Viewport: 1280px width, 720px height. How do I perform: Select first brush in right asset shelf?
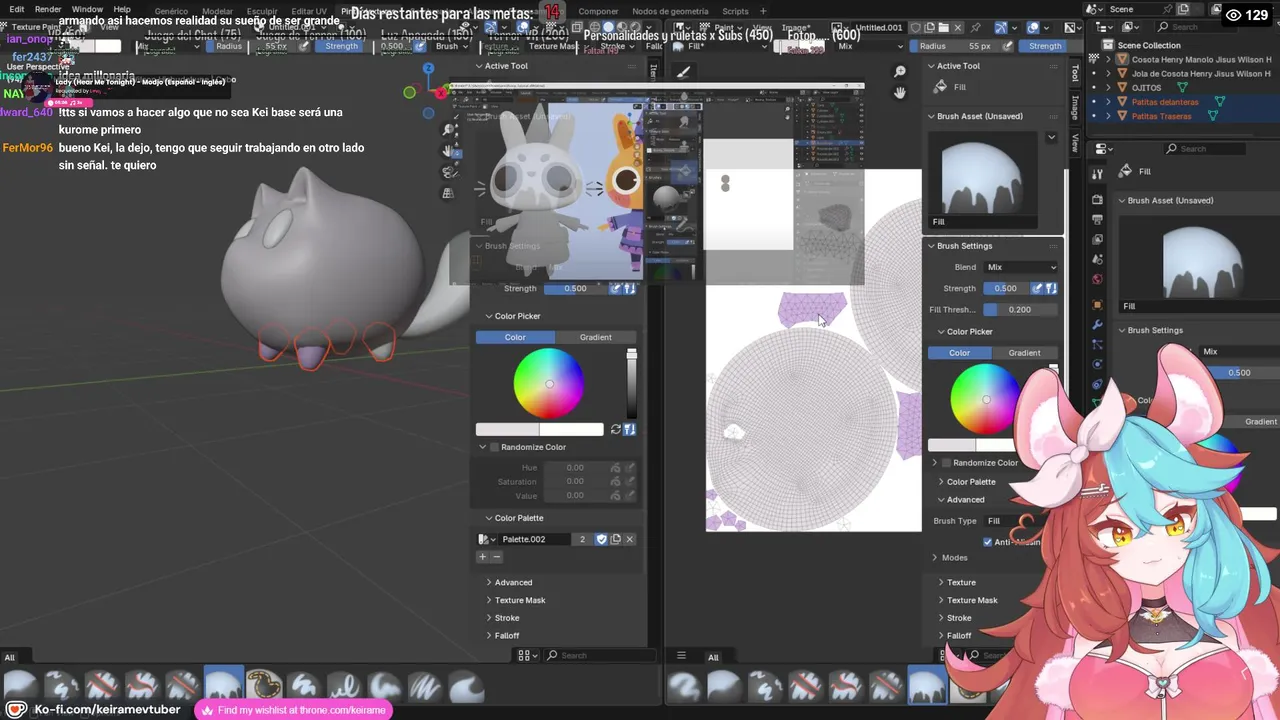point(684,686)
